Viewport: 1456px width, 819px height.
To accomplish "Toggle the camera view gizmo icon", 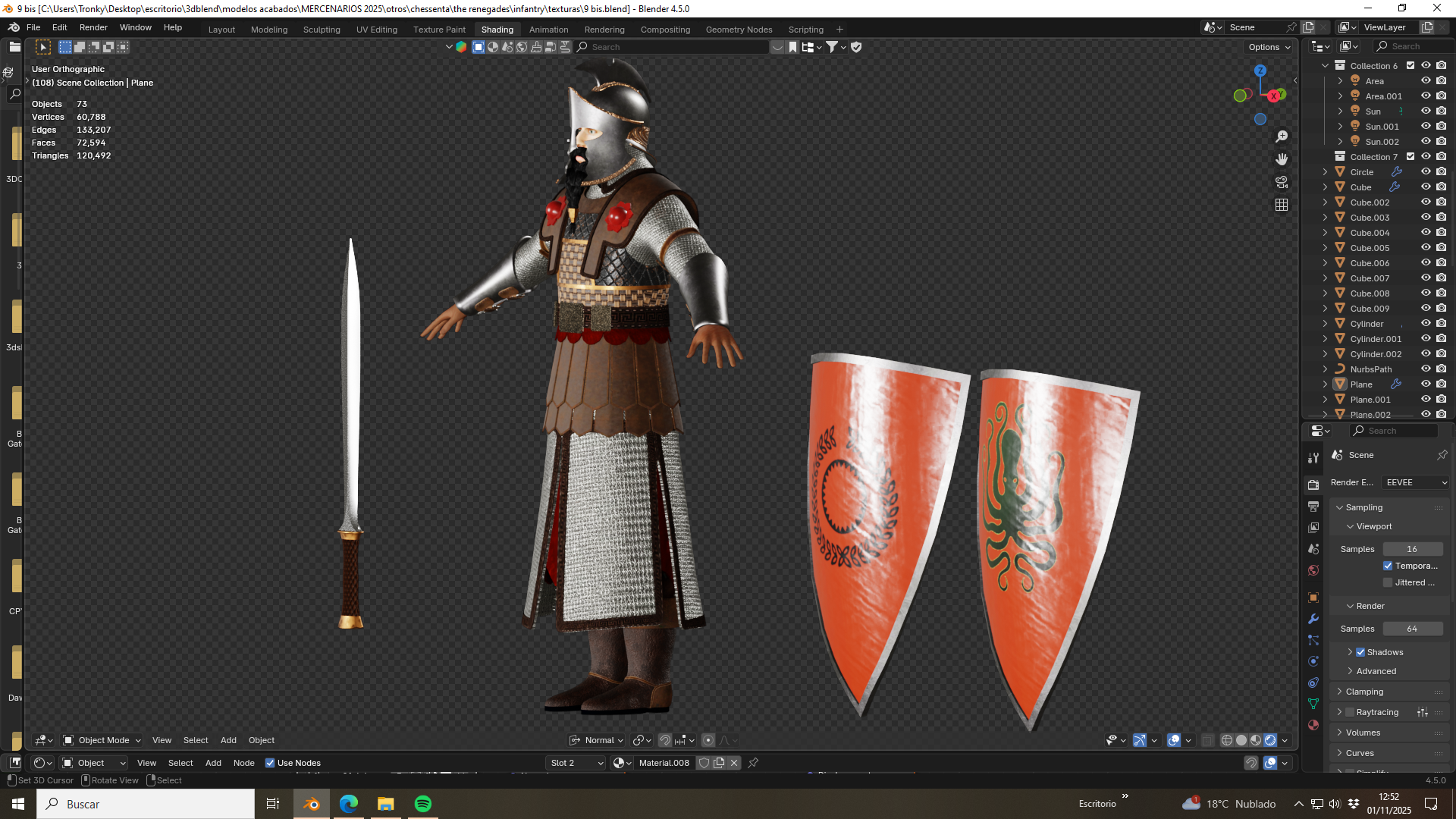I will [1282, 182].
